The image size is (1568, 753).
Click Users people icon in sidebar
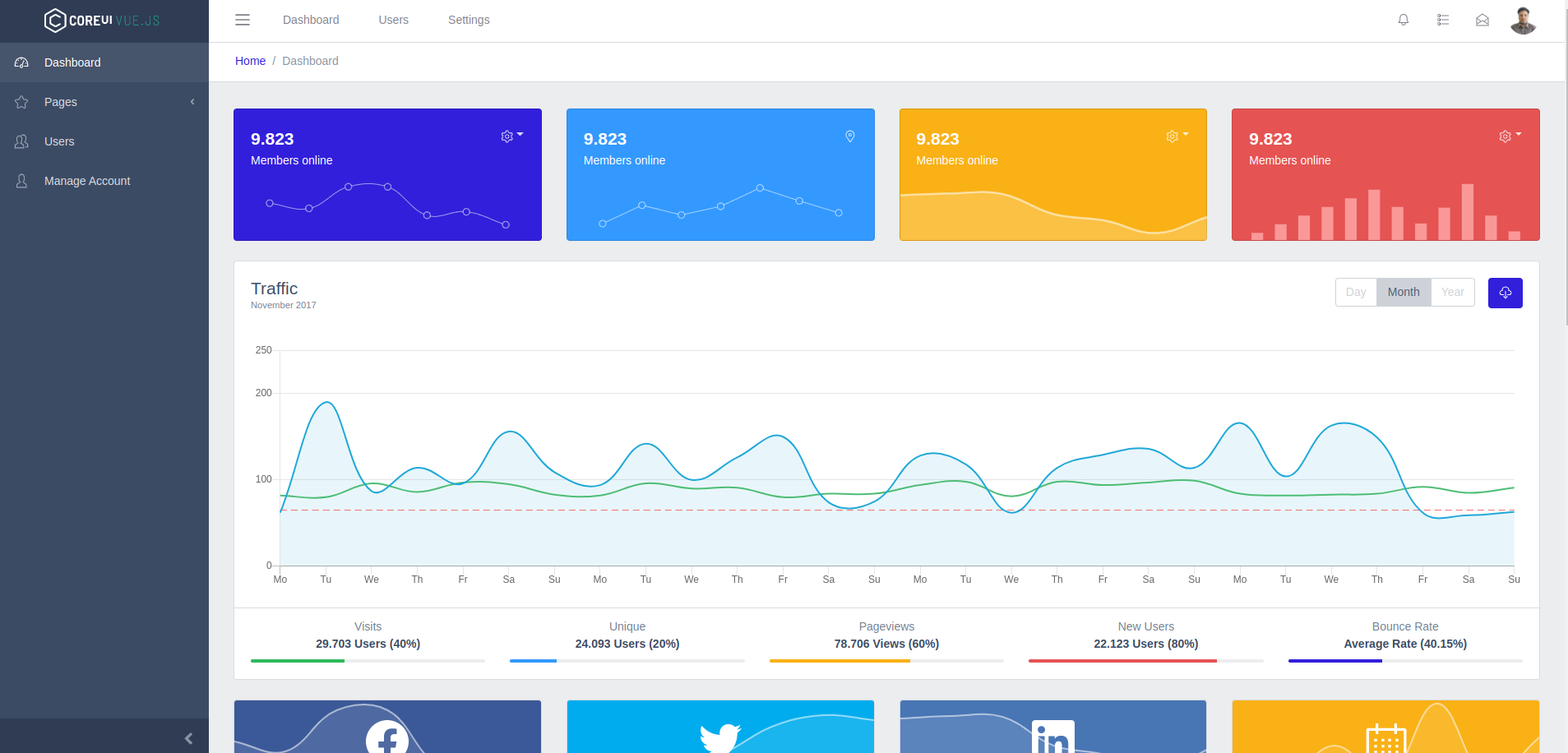coord(22,141)
